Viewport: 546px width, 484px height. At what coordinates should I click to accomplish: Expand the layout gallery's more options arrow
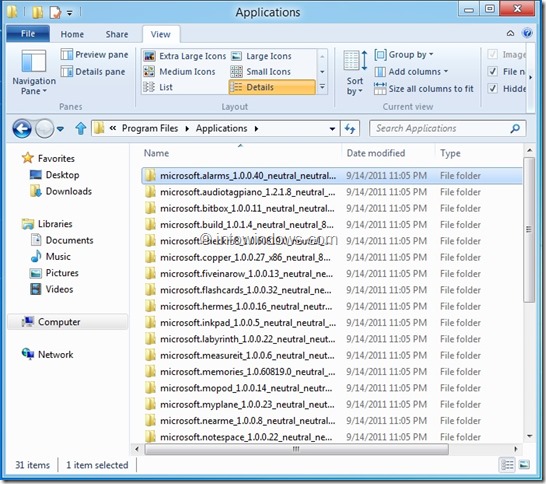(322, 87)
